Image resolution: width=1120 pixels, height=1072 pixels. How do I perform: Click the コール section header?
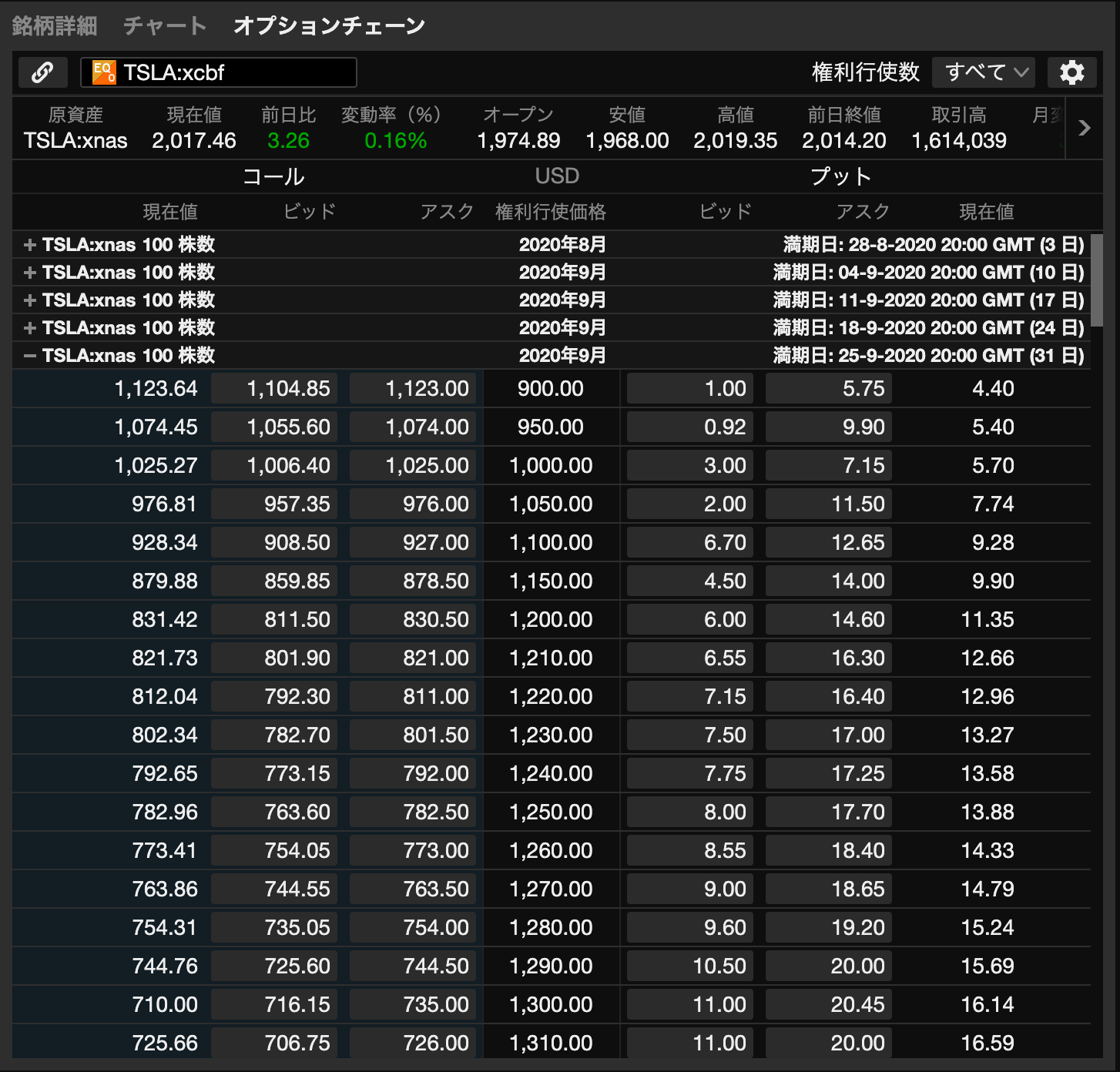273,176
